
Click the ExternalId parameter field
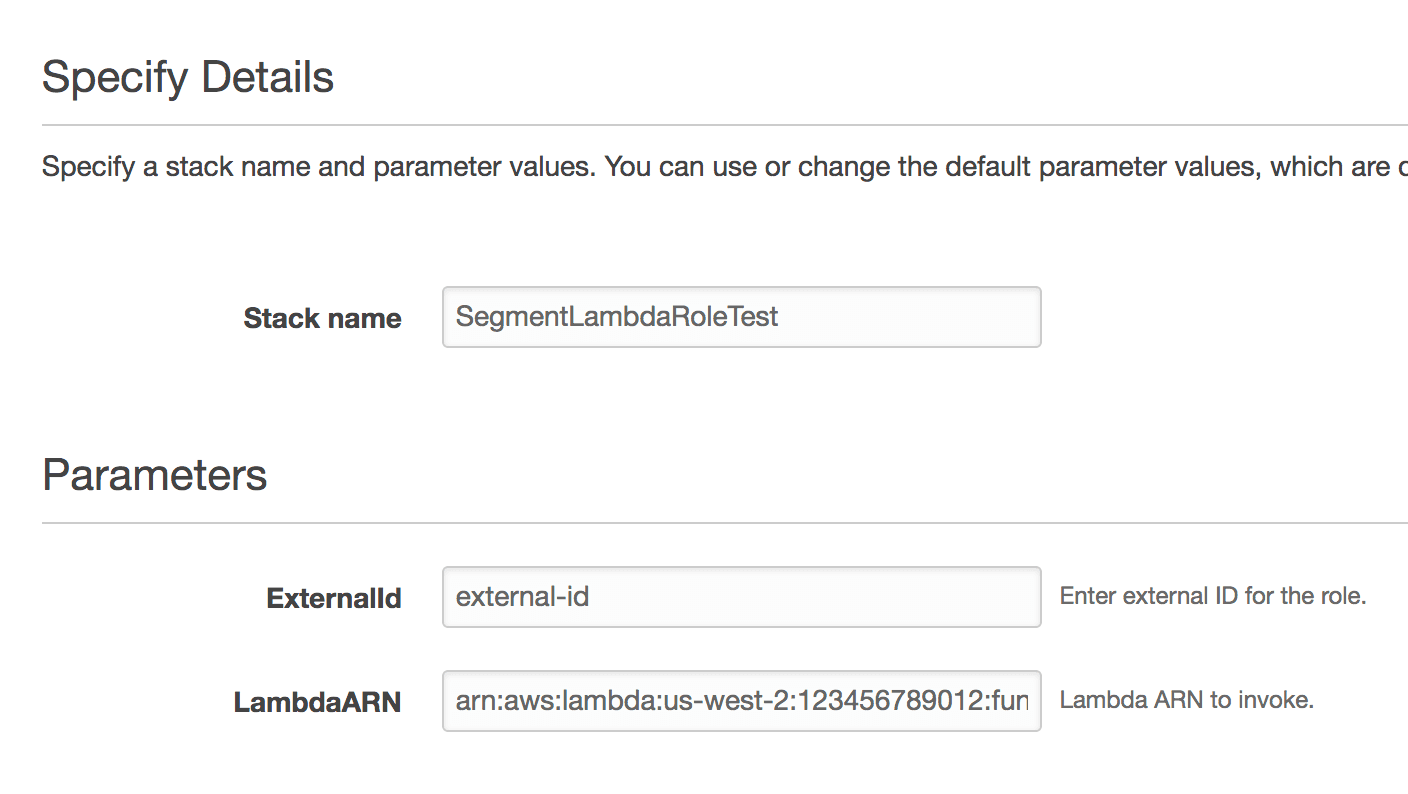click(740, 597)
